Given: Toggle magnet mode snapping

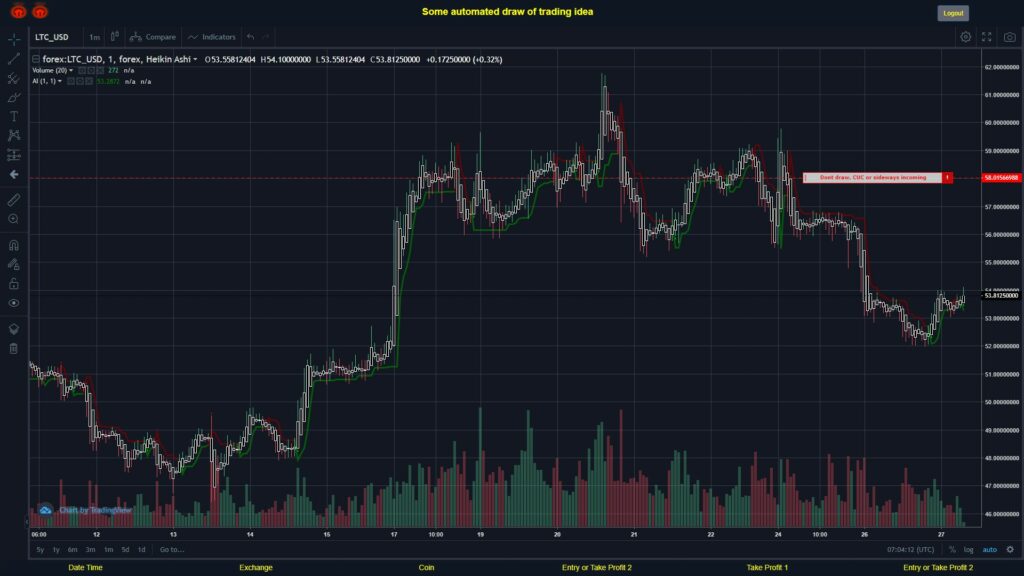Looking at the screenshot, I should (14, 246).
